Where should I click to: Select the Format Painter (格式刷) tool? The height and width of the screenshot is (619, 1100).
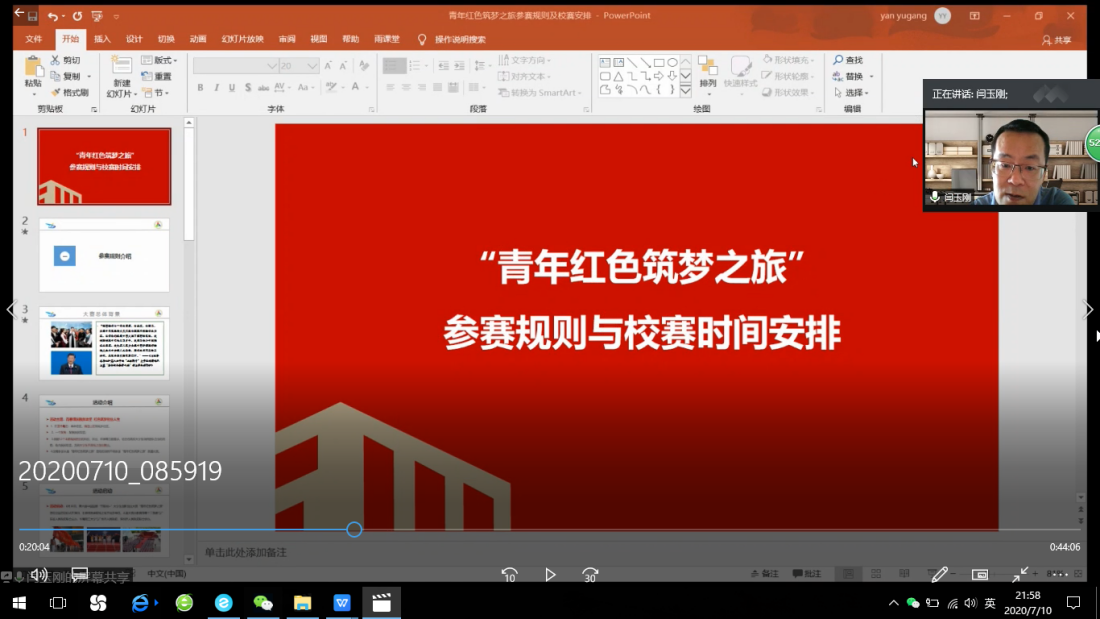69,93
